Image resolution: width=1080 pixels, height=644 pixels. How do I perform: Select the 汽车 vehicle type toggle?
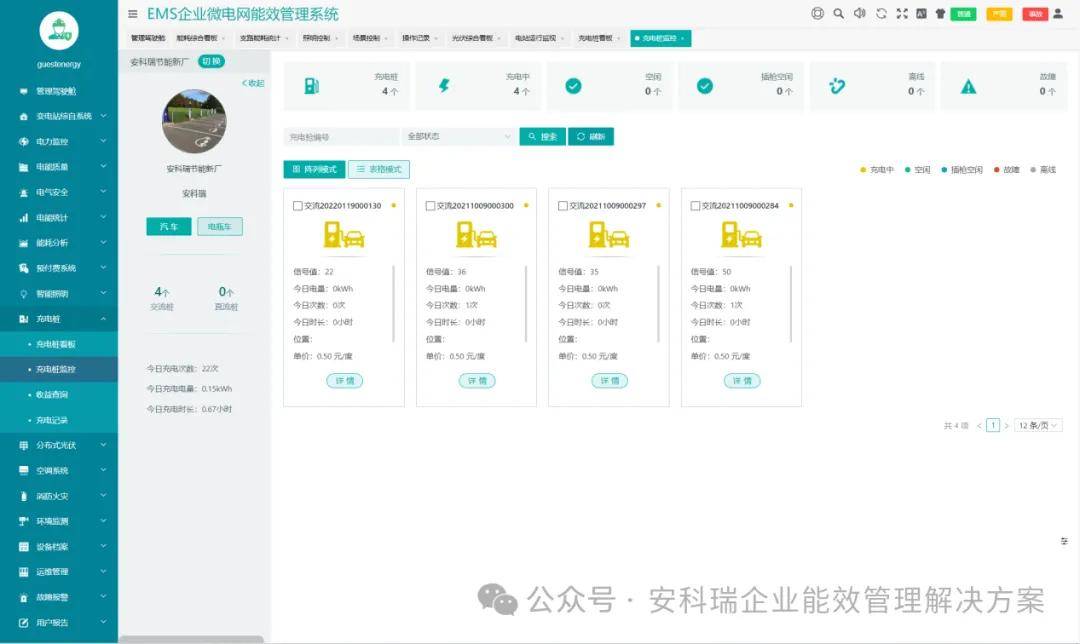pyautogui.click(x=169, y=227)
